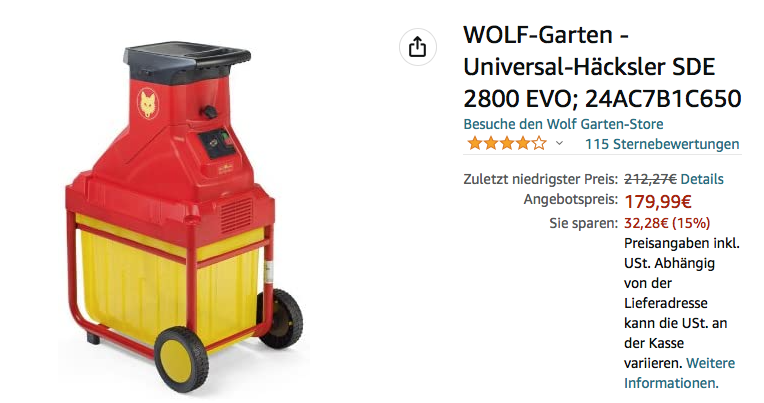
Task: Click the black feed hopper atop the shredder
Action: click(x=187, y=59)
